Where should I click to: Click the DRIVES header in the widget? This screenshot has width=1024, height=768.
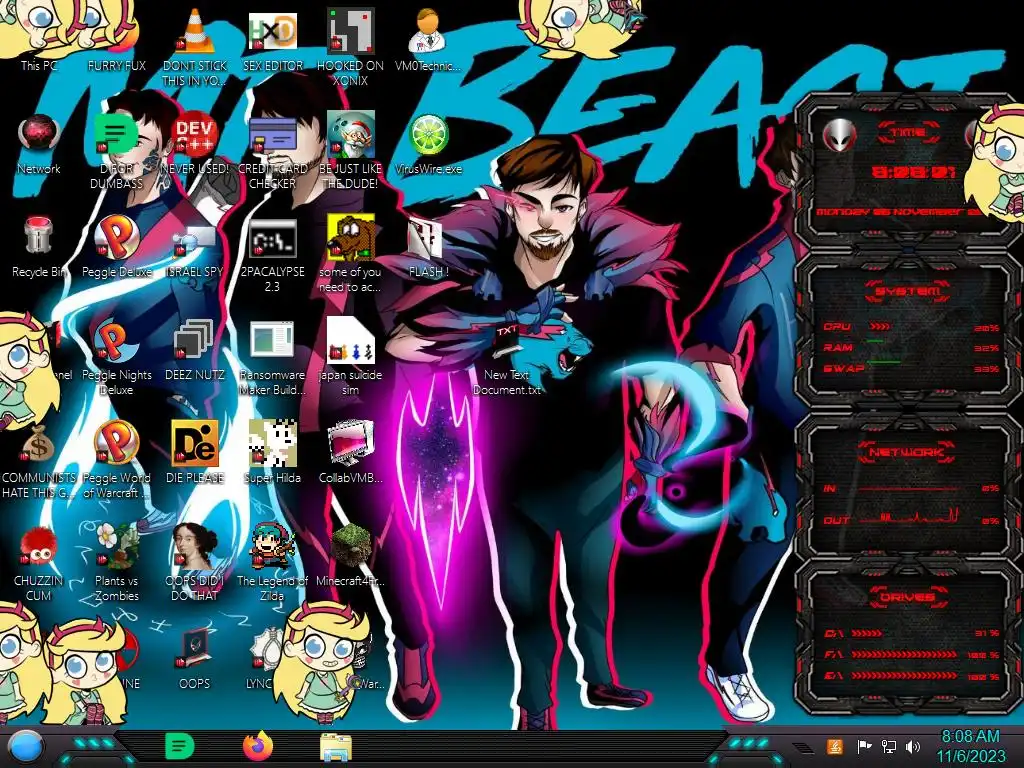pyautogui.click(x=906, y=597)
